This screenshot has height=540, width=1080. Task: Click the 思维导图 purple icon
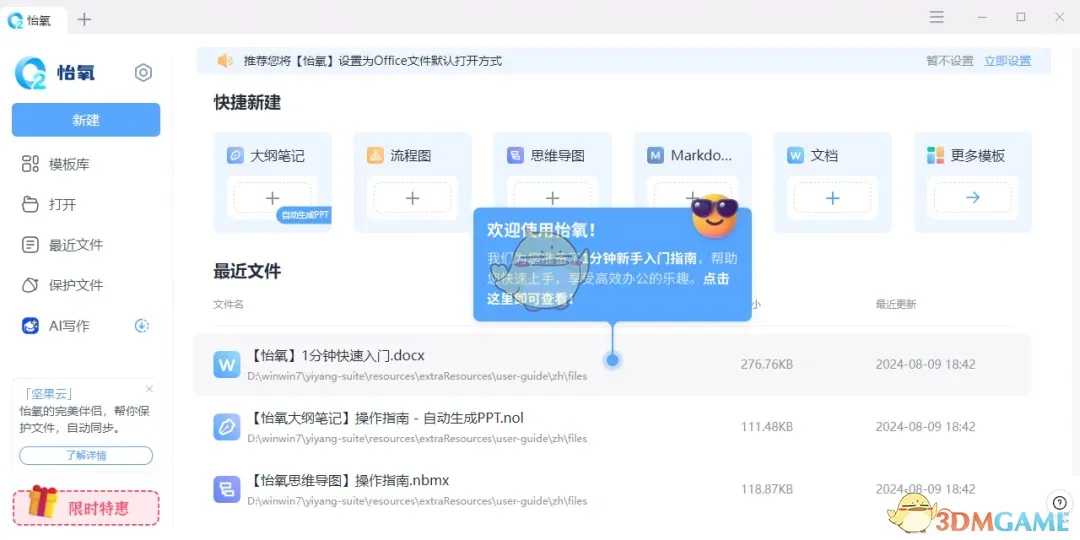(x=515, y=156)
